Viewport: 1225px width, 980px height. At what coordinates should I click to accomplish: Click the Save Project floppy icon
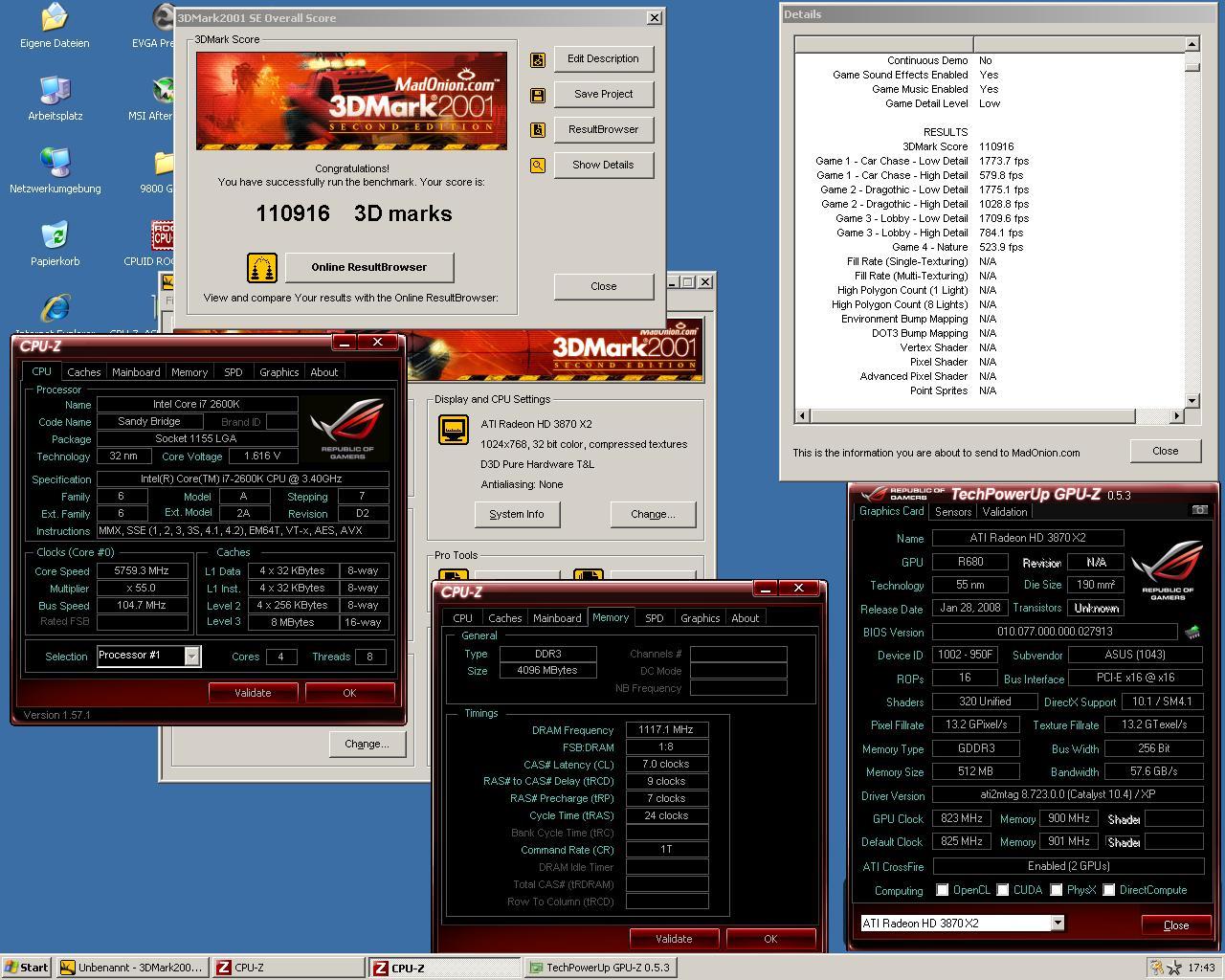point(538,95)
